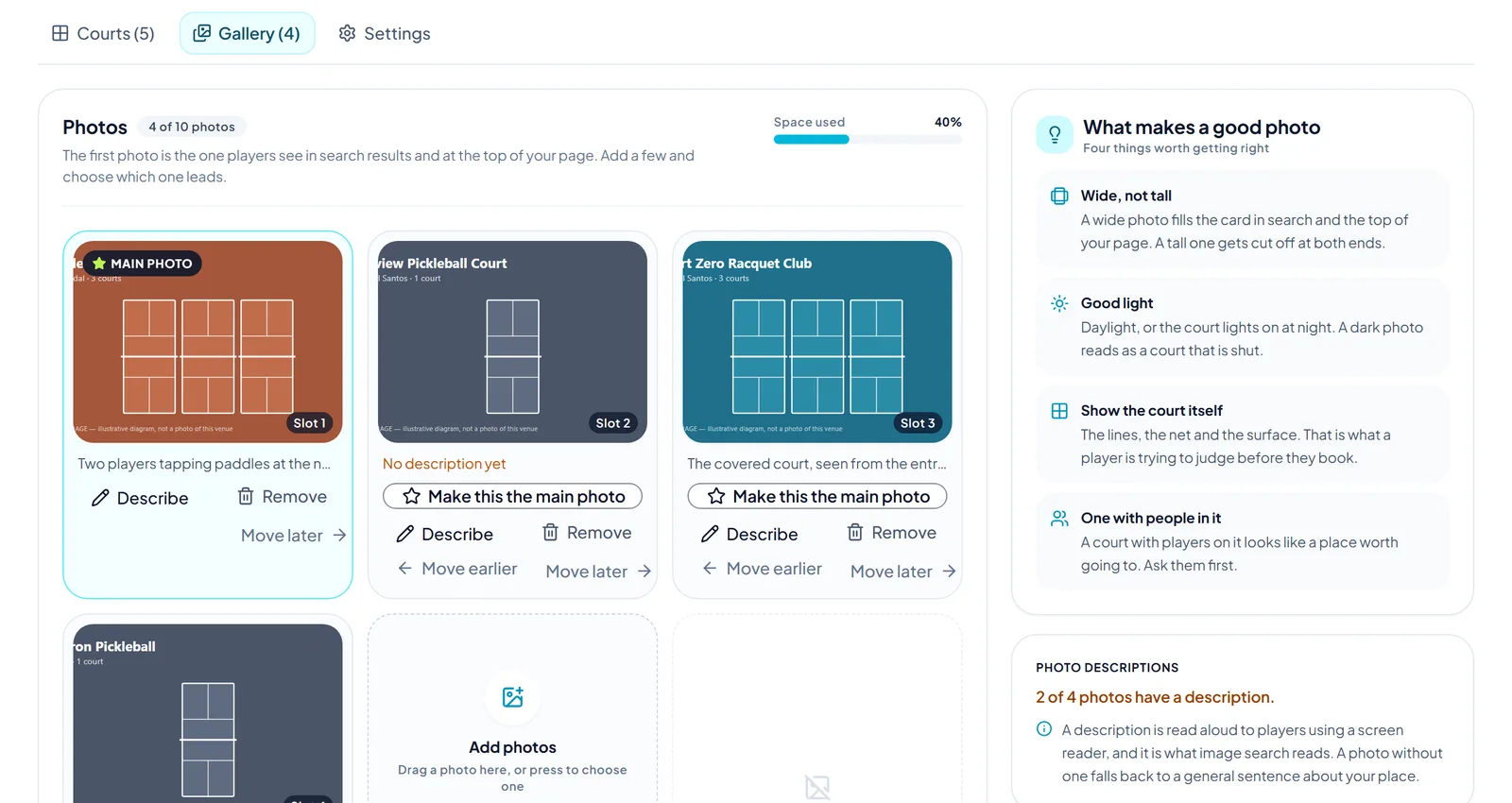
Task: Select the Gallery (4) tab
Action: (247, 34)
